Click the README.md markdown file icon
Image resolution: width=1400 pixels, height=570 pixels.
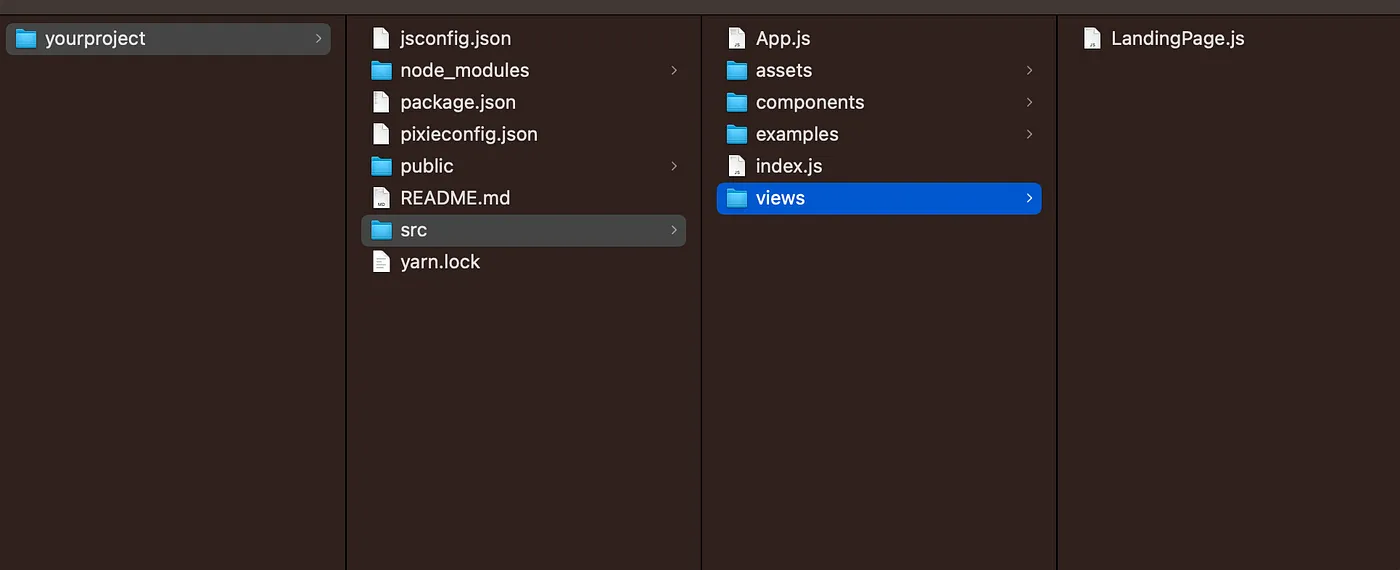tap(380, 198)
